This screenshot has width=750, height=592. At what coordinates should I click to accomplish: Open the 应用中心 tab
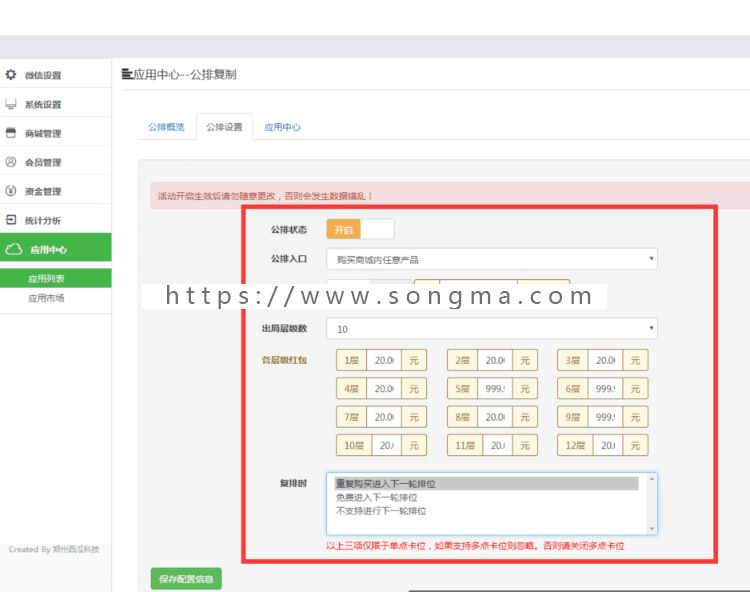(x=282, y=127)
